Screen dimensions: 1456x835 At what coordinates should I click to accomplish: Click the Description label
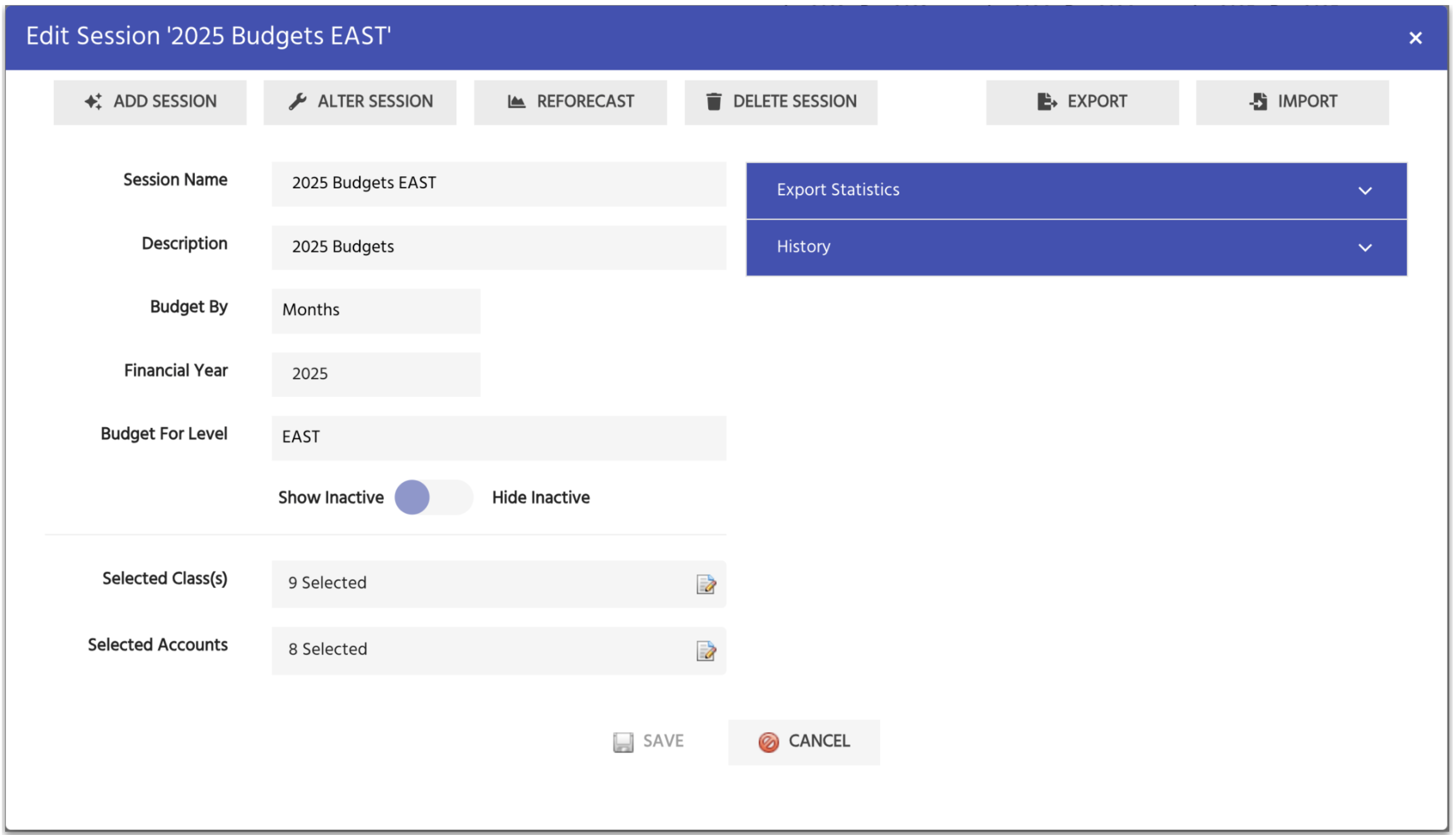[x=185, y=243]
